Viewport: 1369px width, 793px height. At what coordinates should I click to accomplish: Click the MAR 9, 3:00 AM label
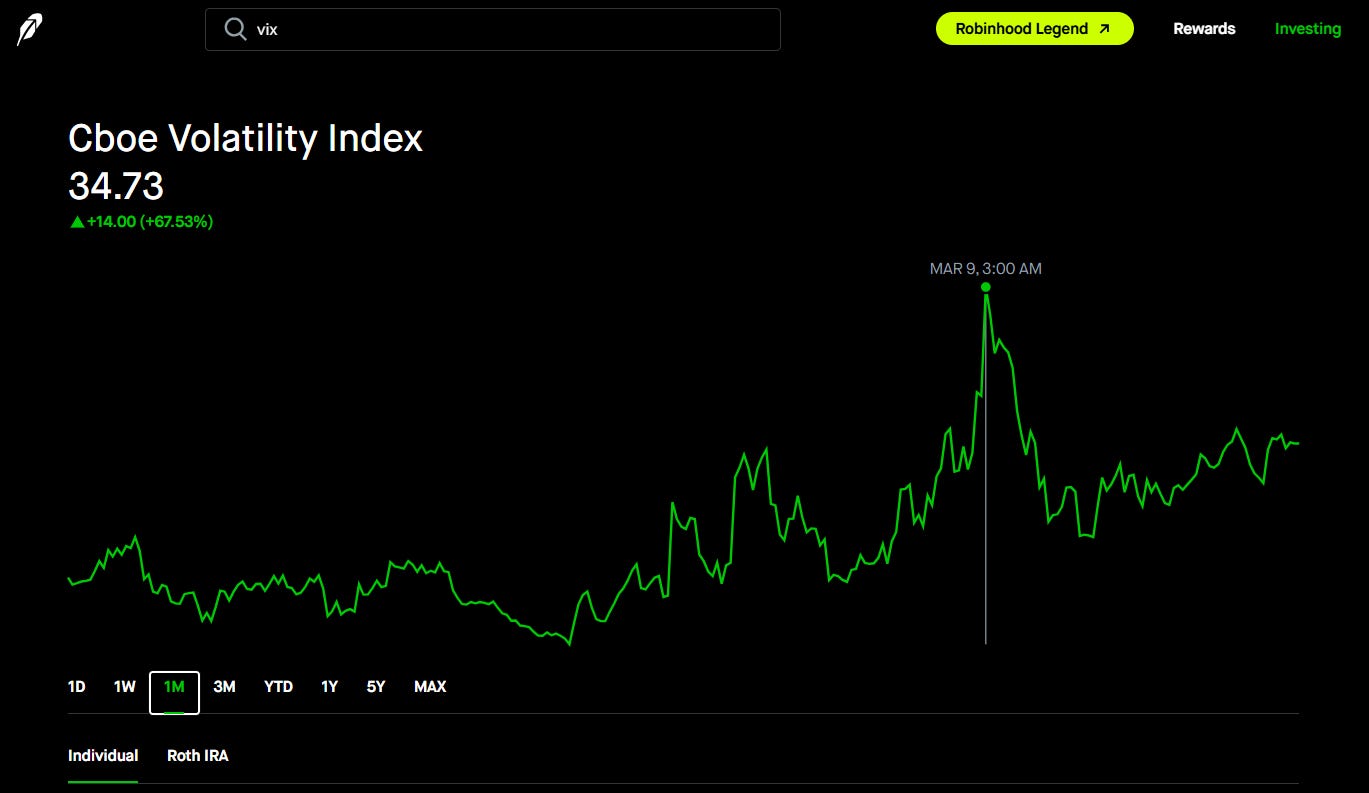click(x=986, y=269)
